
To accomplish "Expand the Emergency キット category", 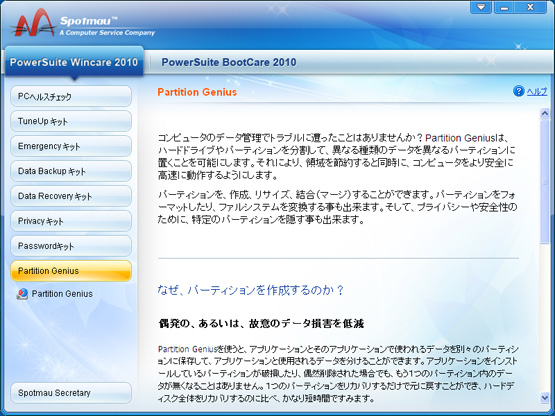I will pos(71,146).
